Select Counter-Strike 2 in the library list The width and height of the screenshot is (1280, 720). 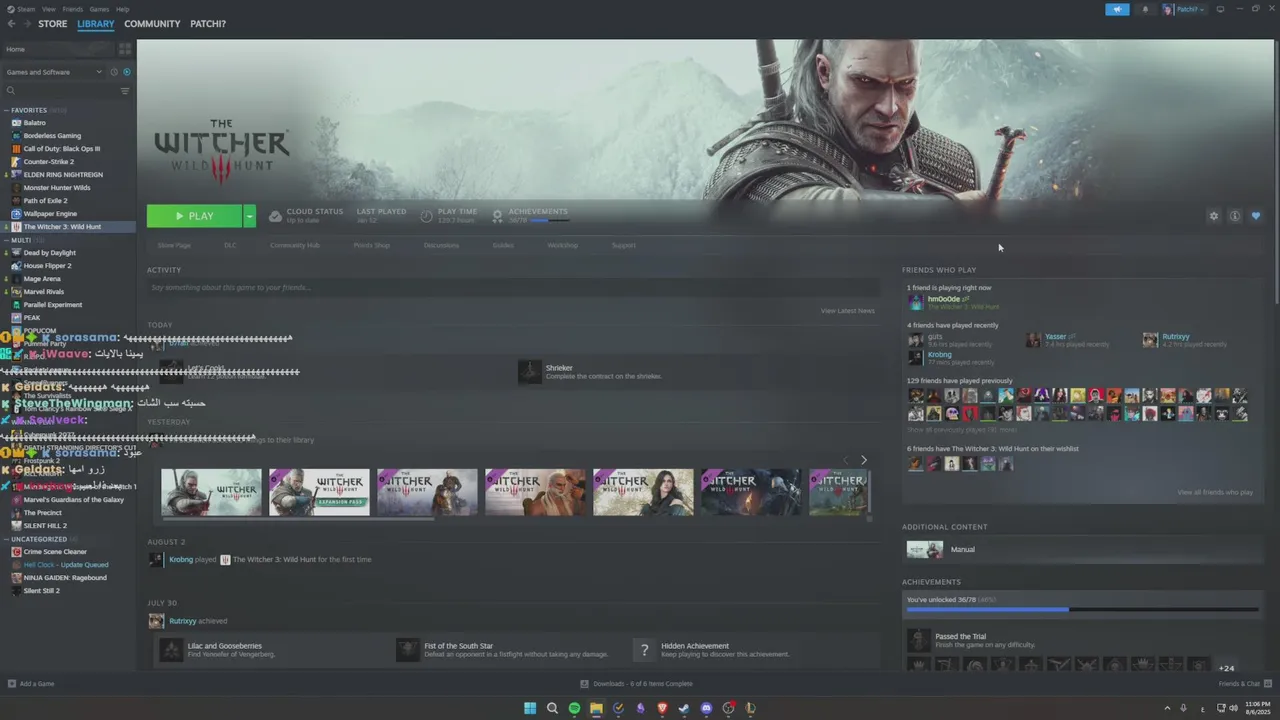[49, 162]
